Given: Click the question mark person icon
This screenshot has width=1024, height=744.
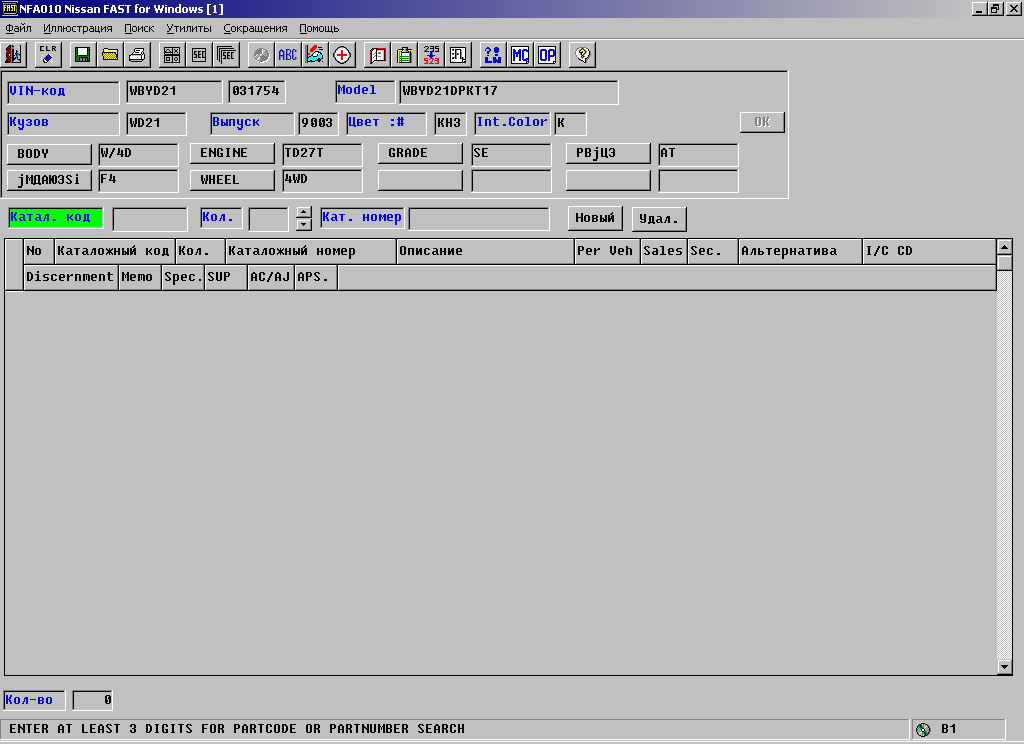Looking at the screenshot, I should 493,55.
